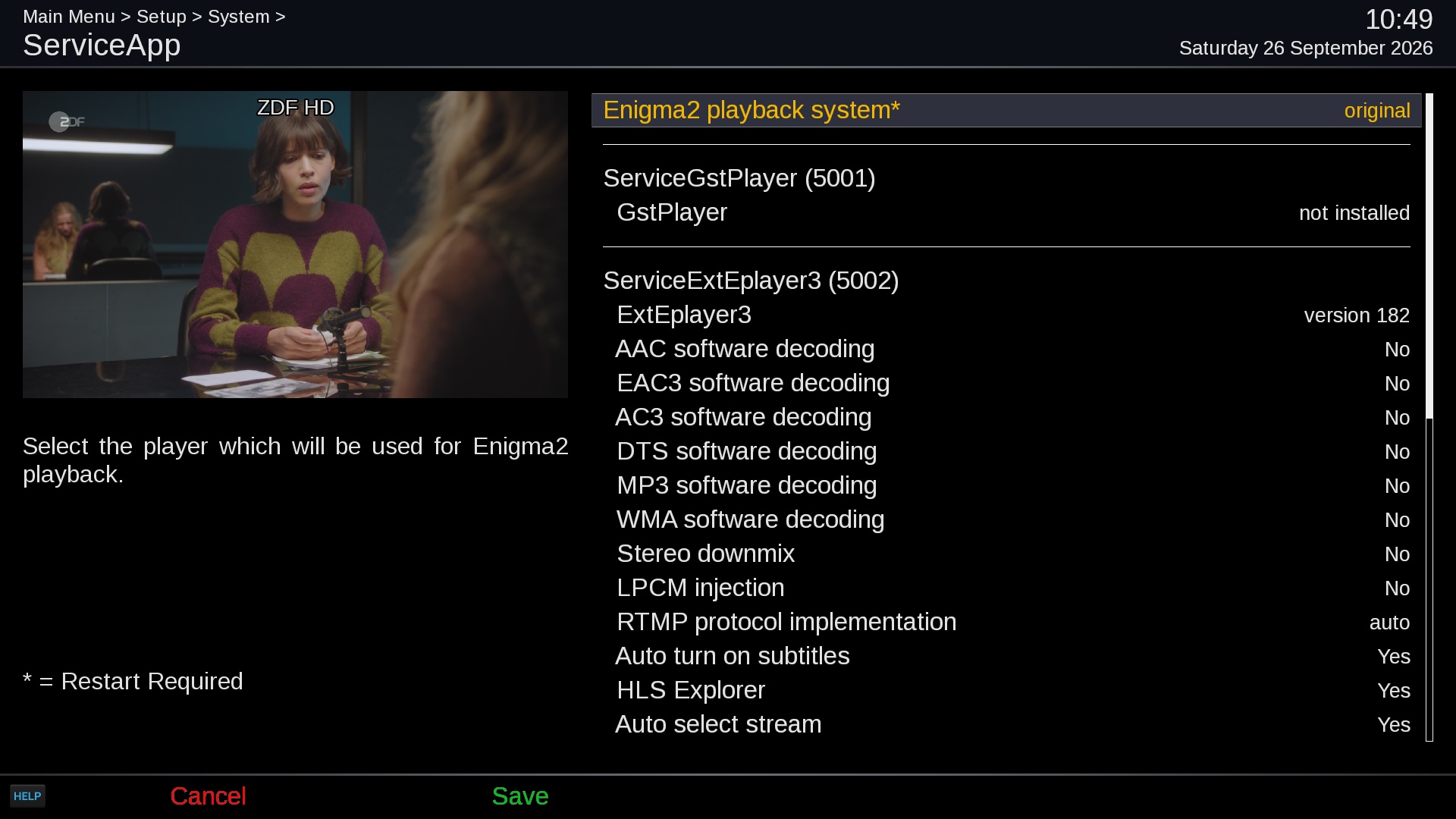The height and width of the screenshot is (819, 1456).
Task: Click the ServiceGstPlayer (5001) heading
Action: (x=739, y=178)
